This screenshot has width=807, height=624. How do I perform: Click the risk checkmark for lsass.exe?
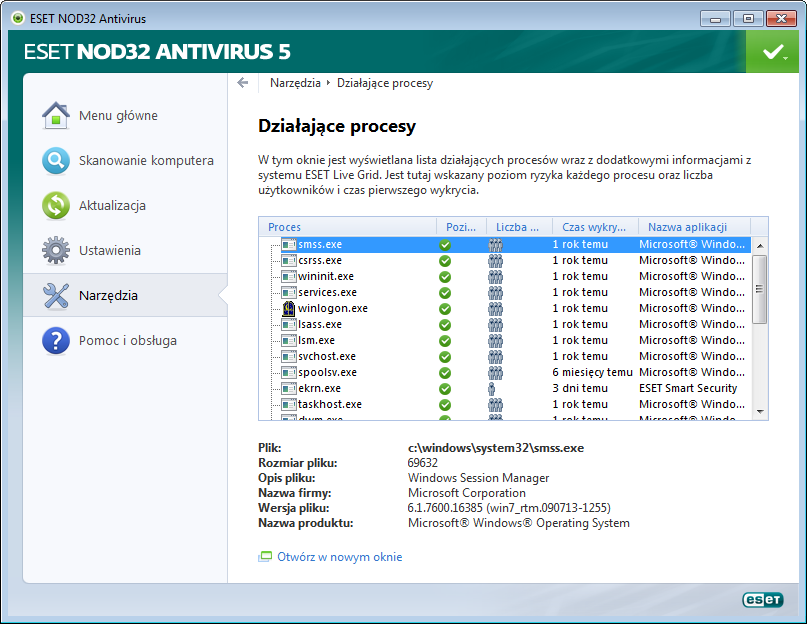click(445, 325)
